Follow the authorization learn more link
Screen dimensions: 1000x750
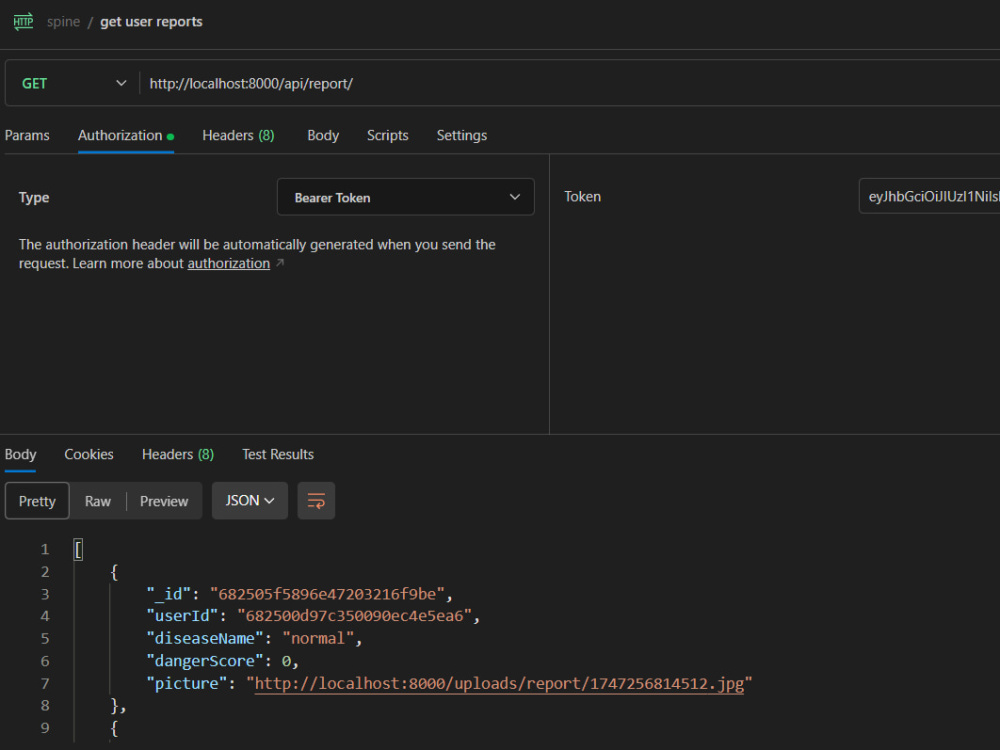[228, 263]
